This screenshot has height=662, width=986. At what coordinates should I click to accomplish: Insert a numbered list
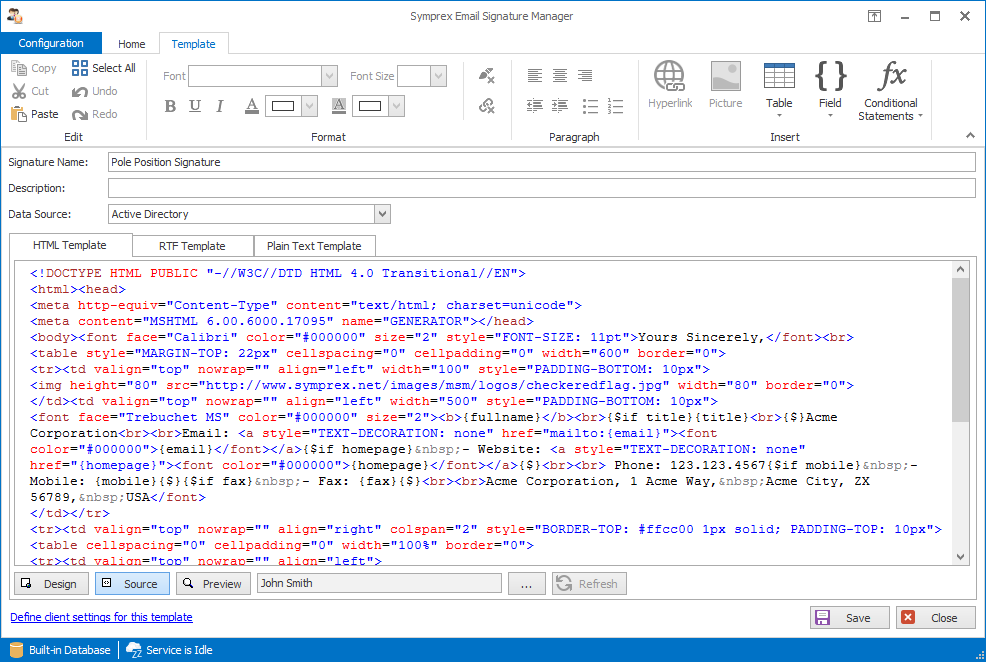click(615, 106)
